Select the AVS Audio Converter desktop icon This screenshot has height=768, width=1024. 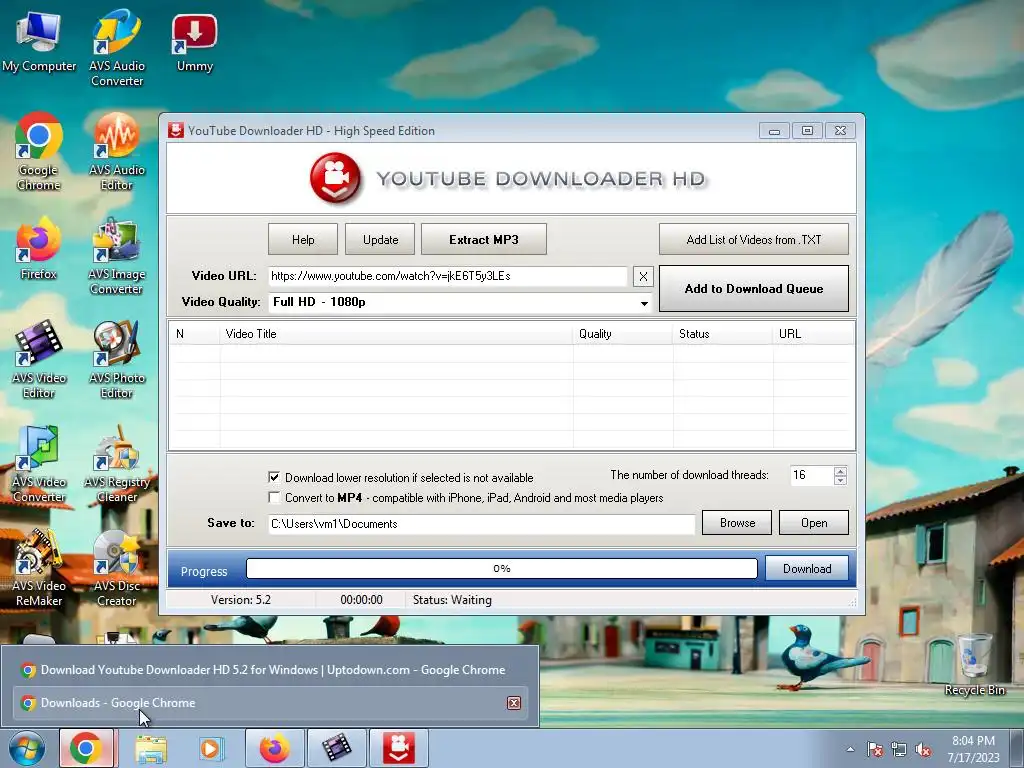pyautogui.click(x=116, y=48)
